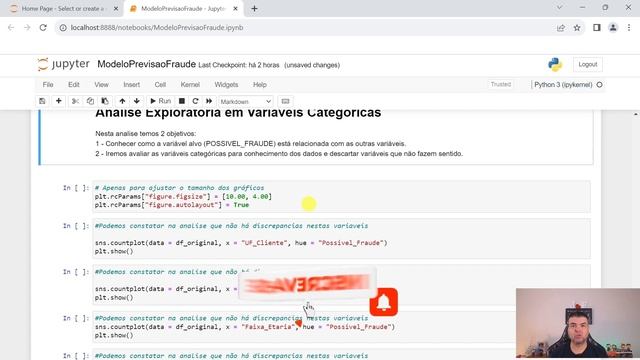Click the Jupyter logo
Screen dimensions: 640x360
[x=63, y=64]
